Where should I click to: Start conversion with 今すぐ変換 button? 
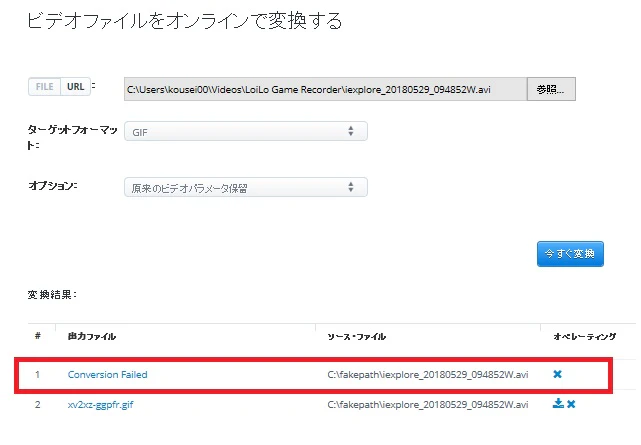click(x=570, y=254)
